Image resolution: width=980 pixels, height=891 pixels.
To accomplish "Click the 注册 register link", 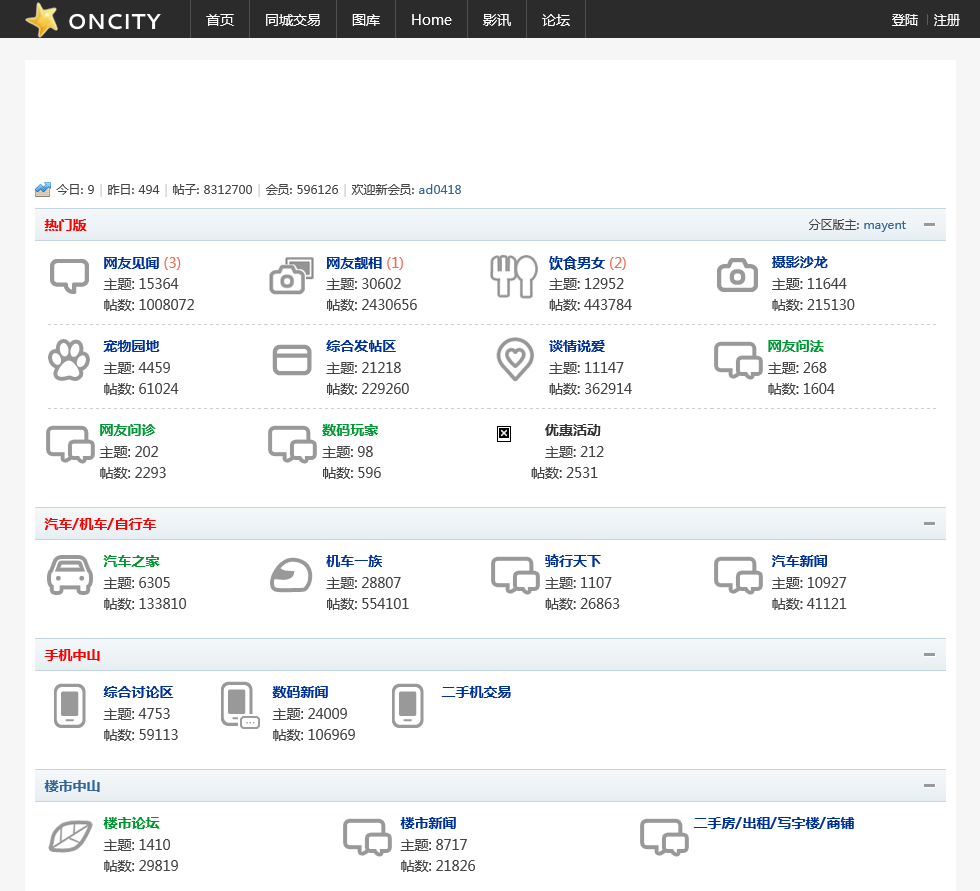I will point(946,20).
